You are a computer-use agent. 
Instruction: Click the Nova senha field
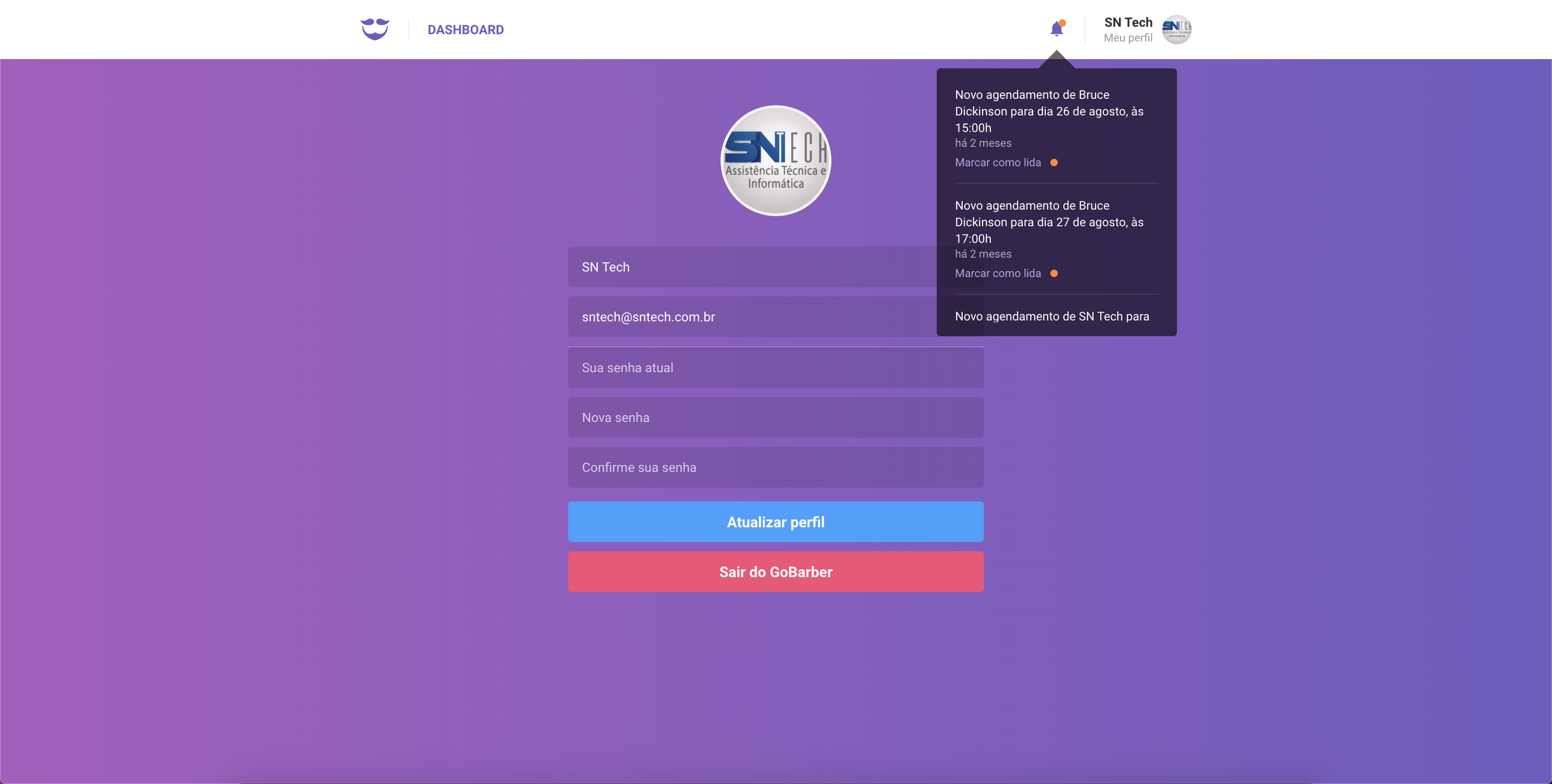coord(776,418)
